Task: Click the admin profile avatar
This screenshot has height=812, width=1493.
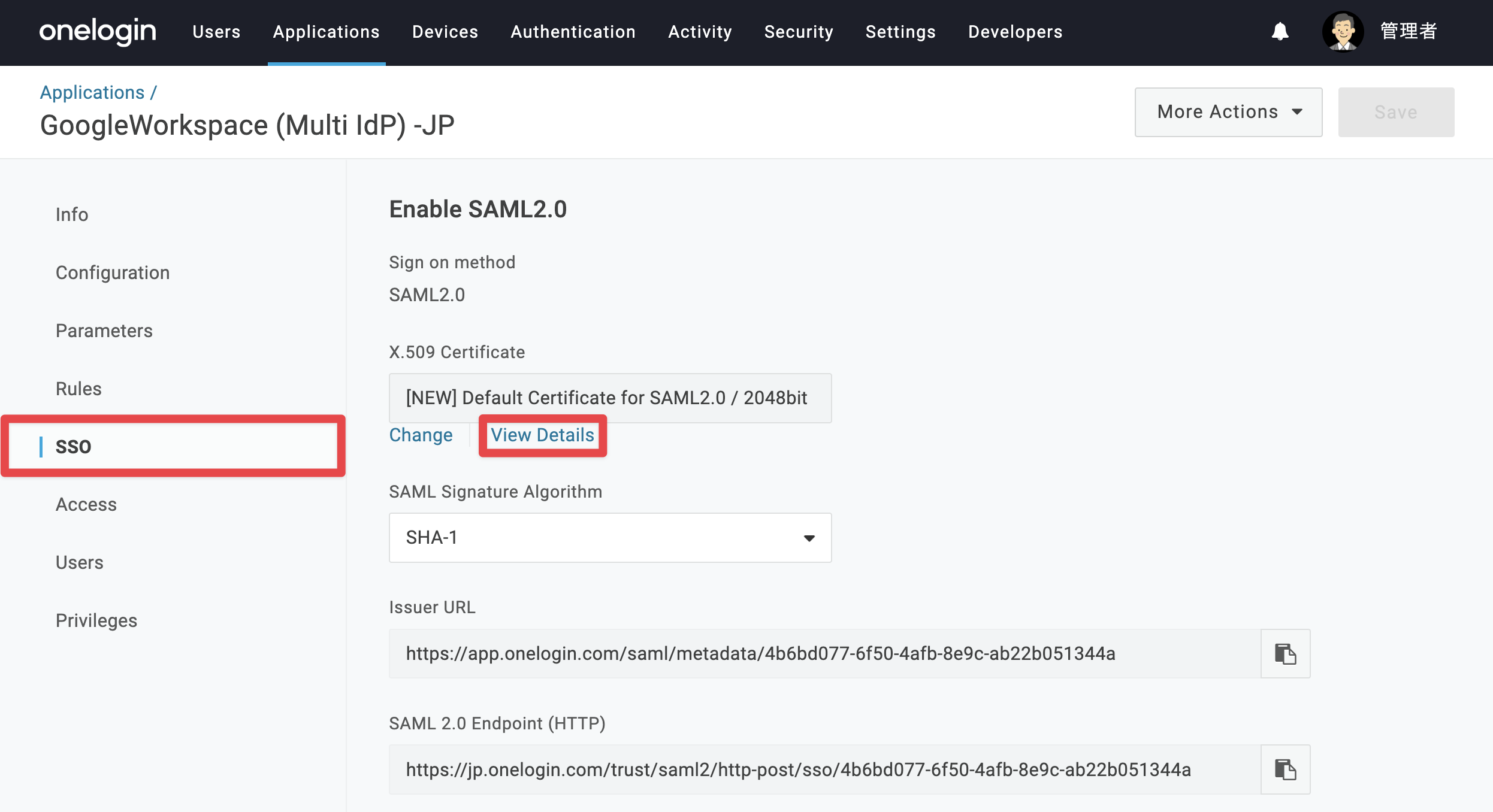Action: [x=1343, y=31]
